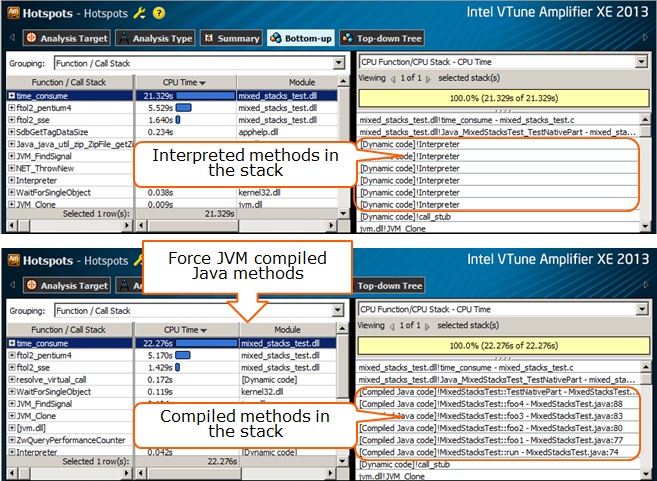Click left arrow of bottom function column scrollbar

12,473
